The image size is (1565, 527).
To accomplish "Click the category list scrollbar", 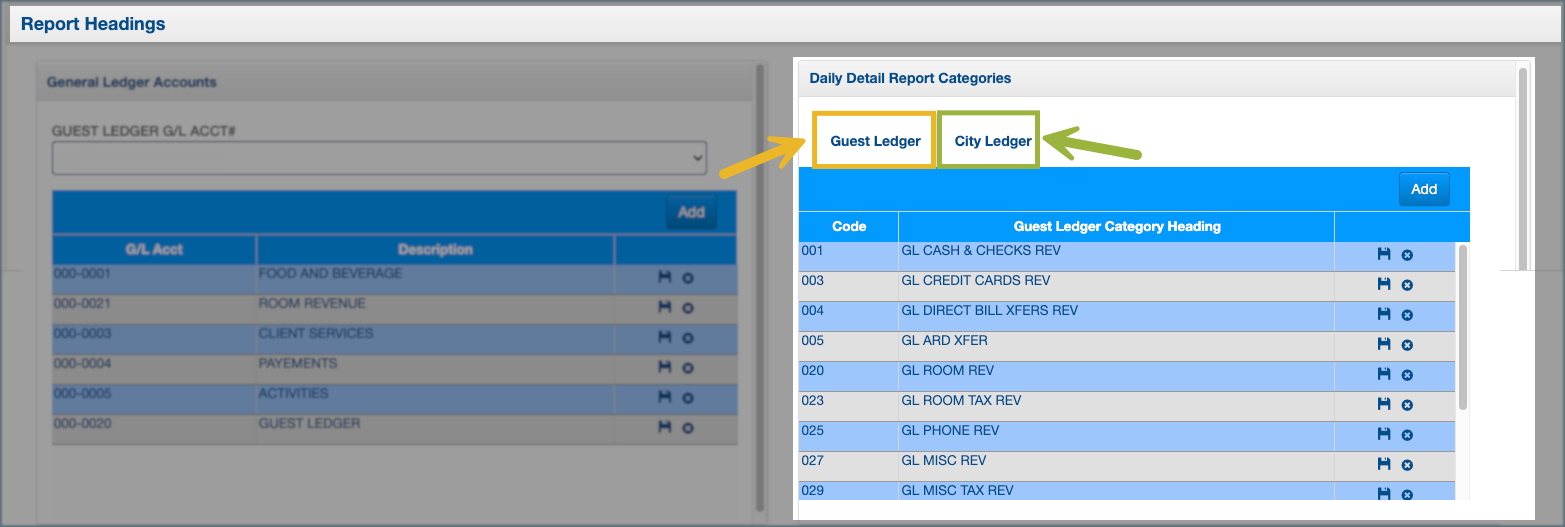I will coord(1463,327).
